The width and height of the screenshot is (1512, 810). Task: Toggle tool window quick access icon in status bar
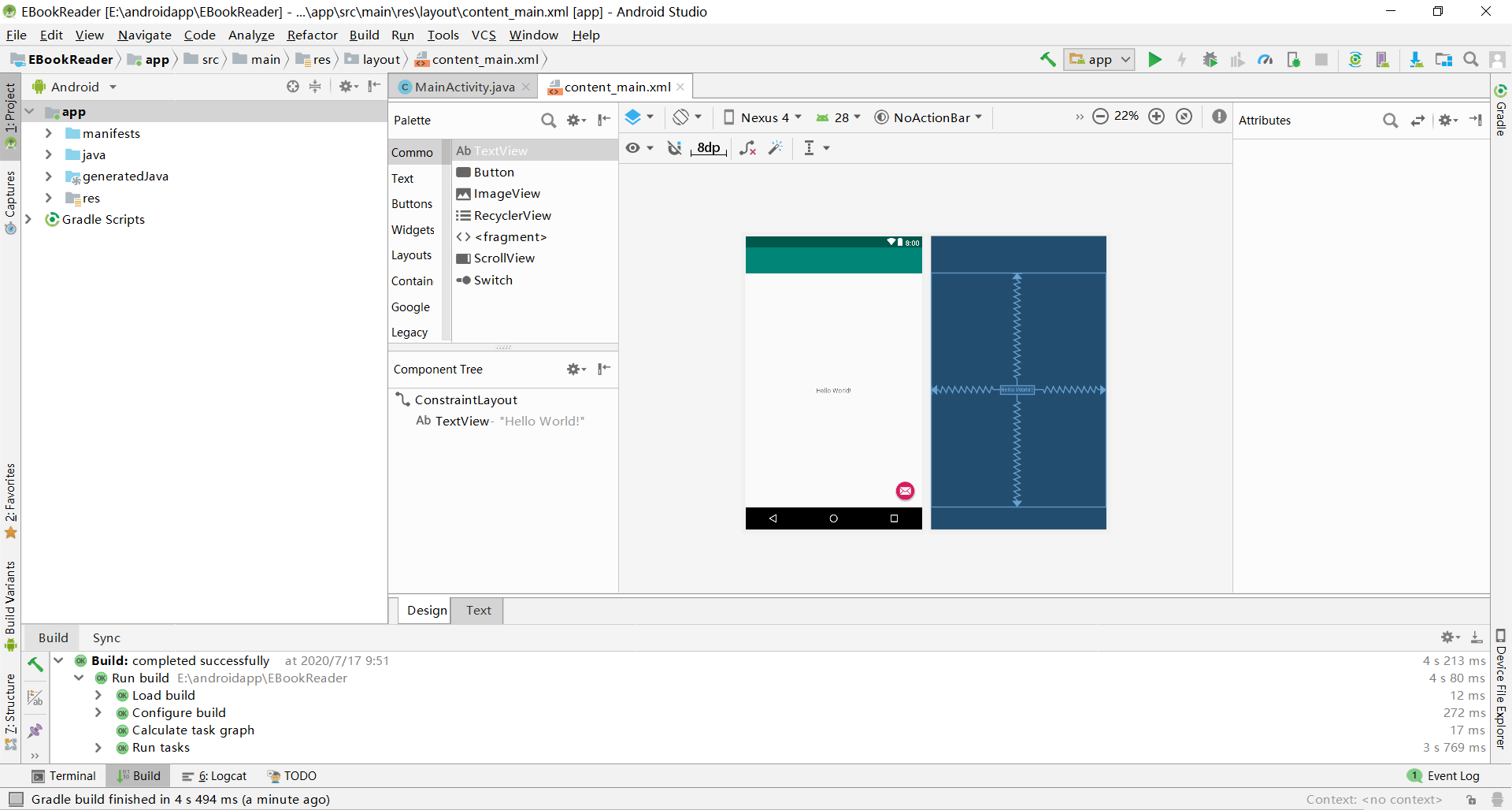coord(16,799)
